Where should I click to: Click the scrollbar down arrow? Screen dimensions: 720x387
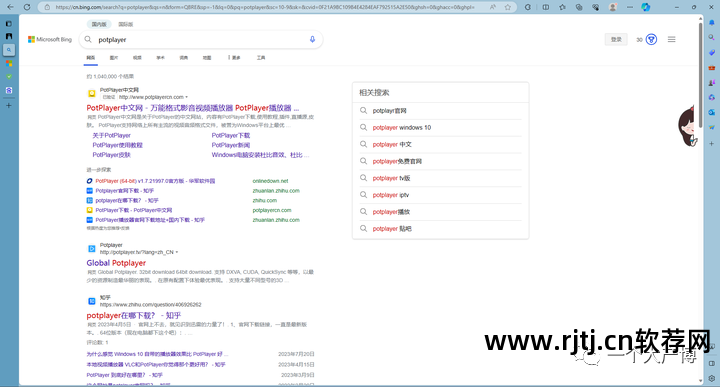click(701, 381)
